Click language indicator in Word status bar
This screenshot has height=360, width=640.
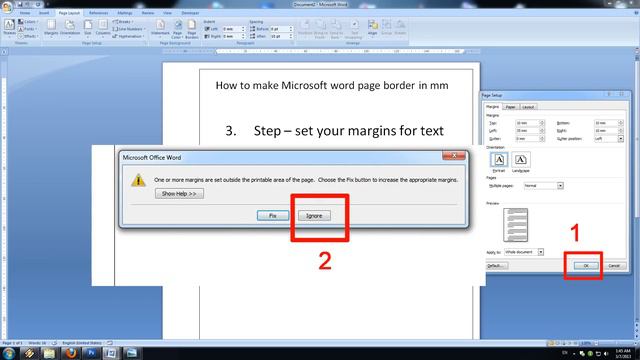click(82, 343)
